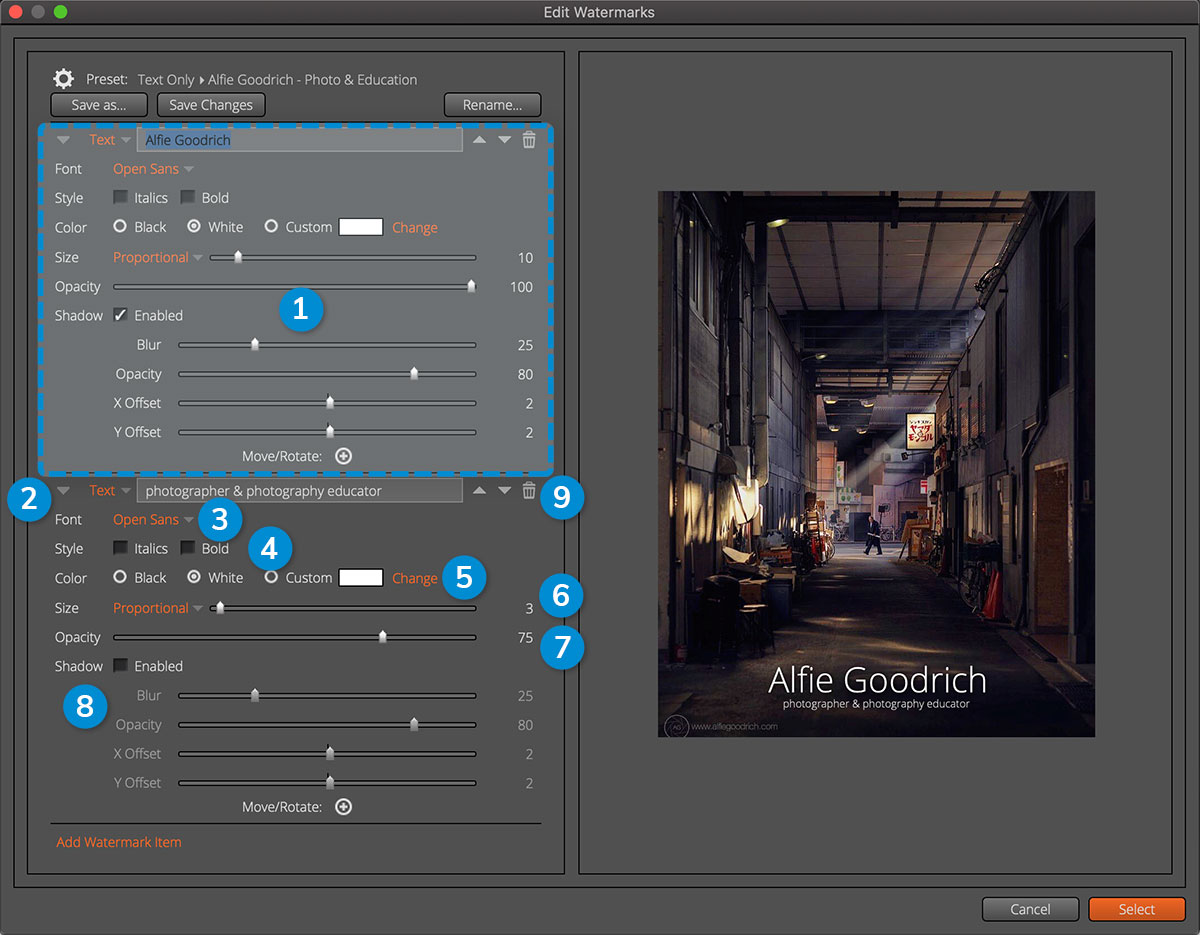Collapse the photographer & photography educator section
1200x935 pixels.
tap(64, 491)
